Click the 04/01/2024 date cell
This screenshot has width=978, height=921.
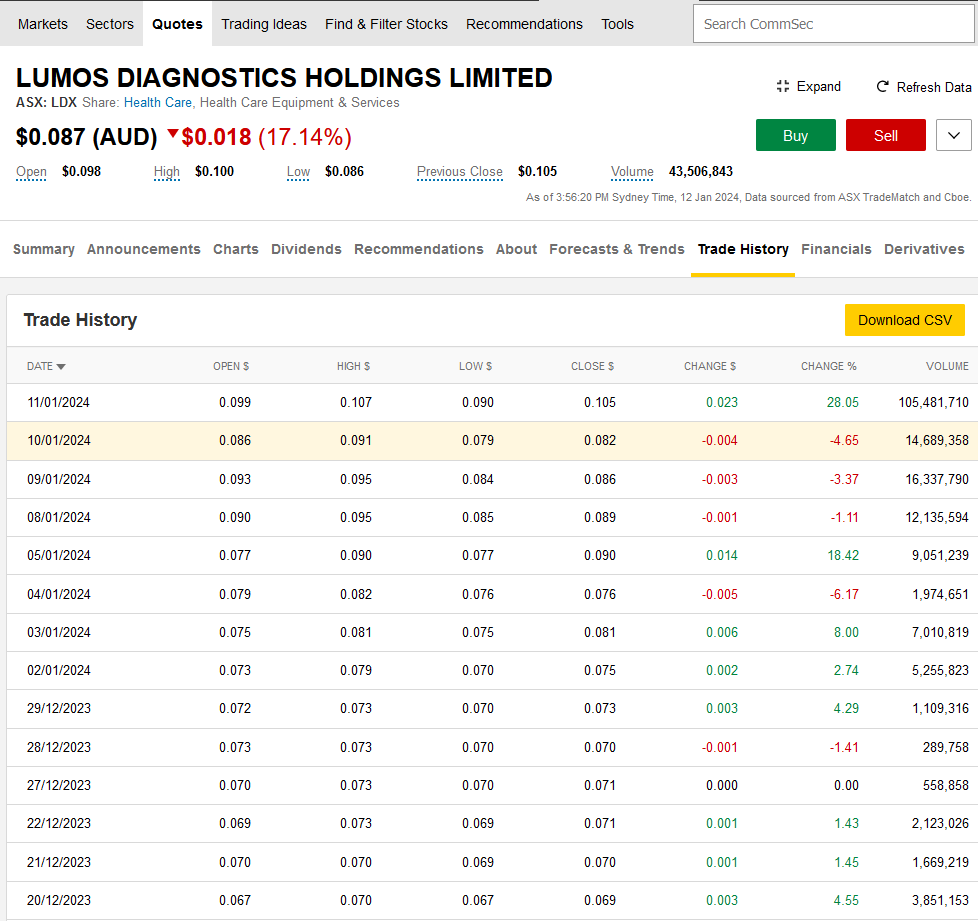point(59,594)
